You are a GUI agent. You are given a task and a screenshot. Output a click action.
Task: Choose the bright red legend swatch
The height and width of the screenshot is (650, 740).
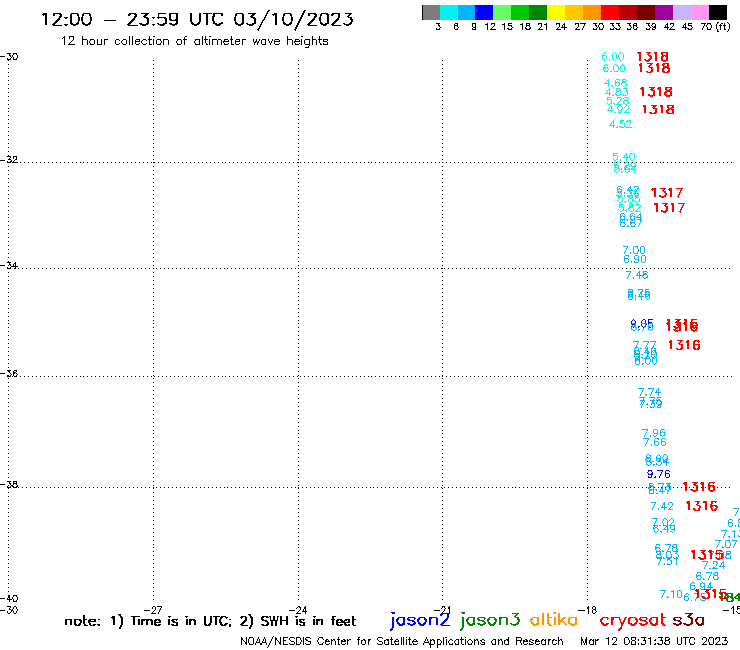pos(610,13)
